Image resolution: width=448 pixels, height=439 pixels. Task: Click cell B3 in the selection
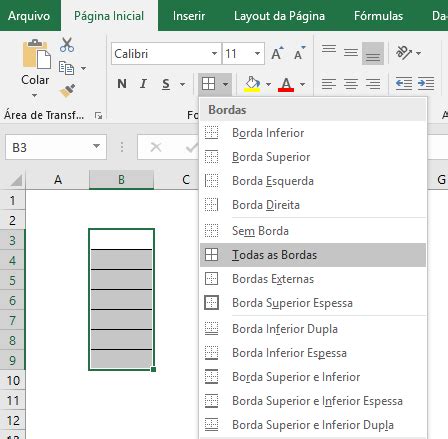coord(121,239)
